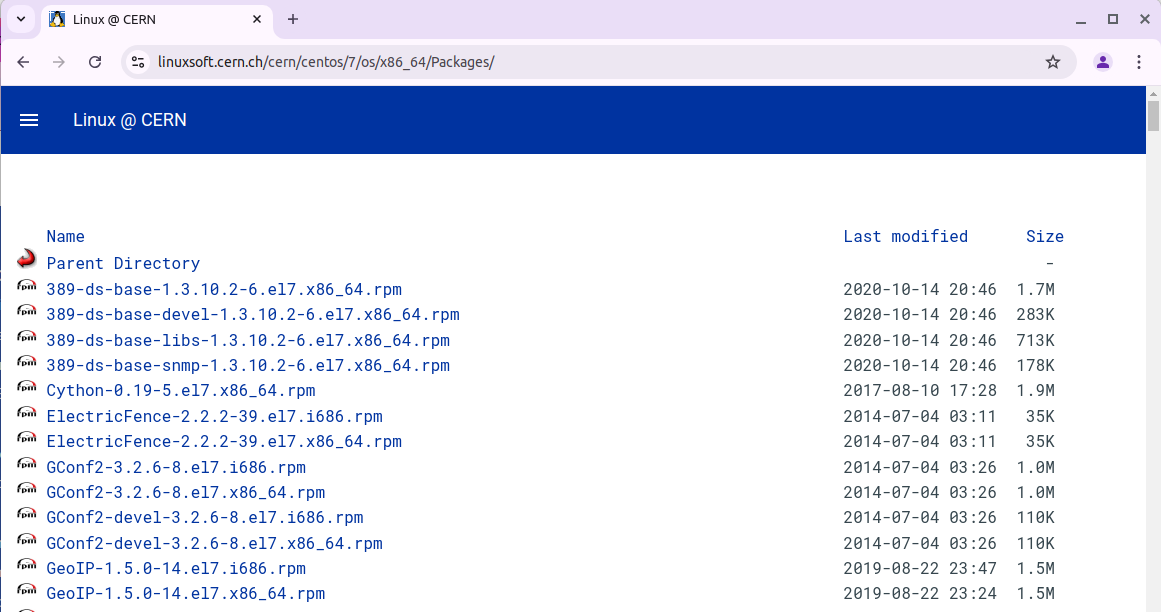Viewport: 1161px width, 612px height.
Task: Click the rpm icon beside ElectricFence i686
Action: pyautogui.click(x=27, y=413)
